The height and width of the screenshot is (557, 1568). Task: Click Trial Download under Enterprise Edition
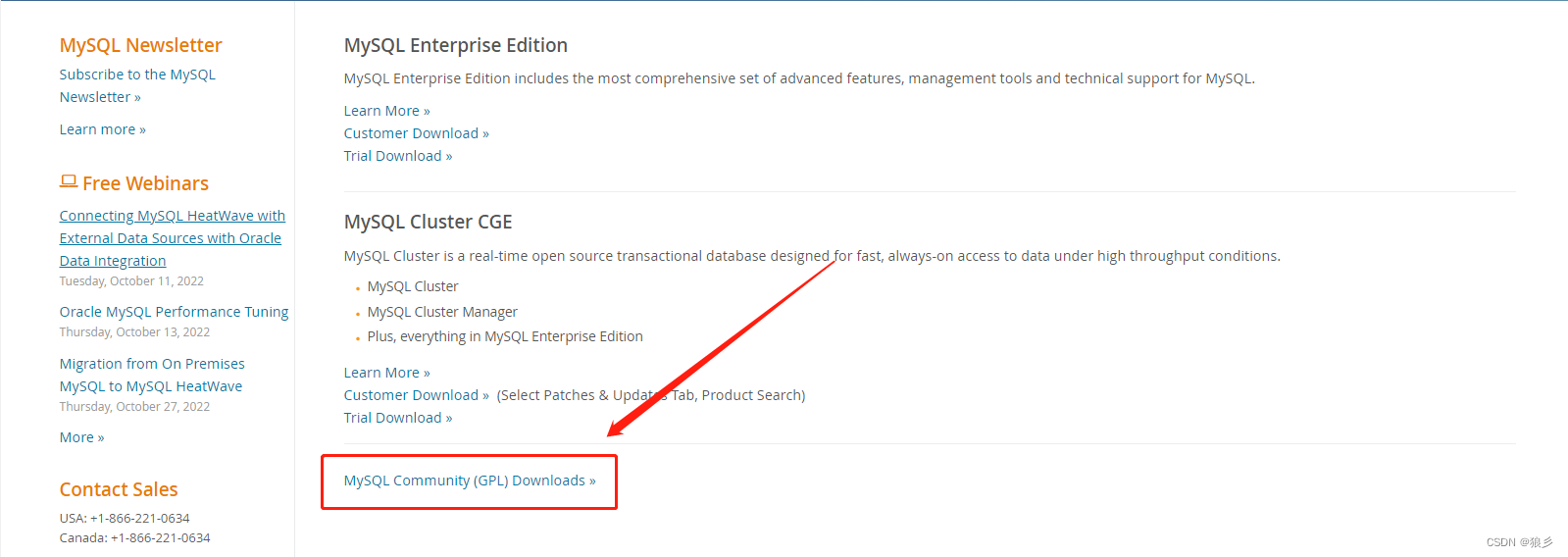(x=397, y=156)
